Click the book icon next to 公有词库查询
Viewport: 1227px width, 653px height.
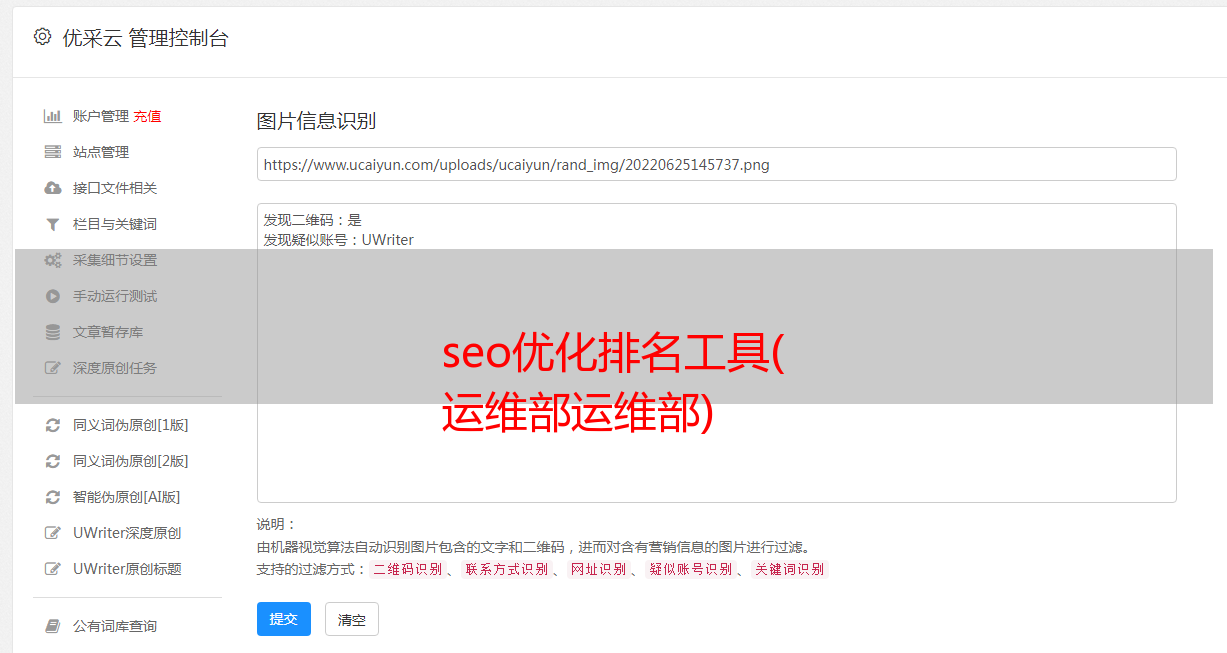tap(53, 626)
